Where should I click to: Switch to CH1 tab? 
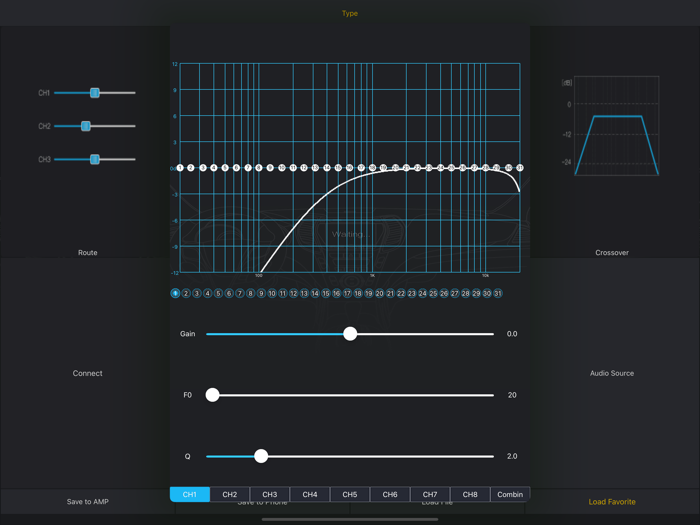point(190,494)
